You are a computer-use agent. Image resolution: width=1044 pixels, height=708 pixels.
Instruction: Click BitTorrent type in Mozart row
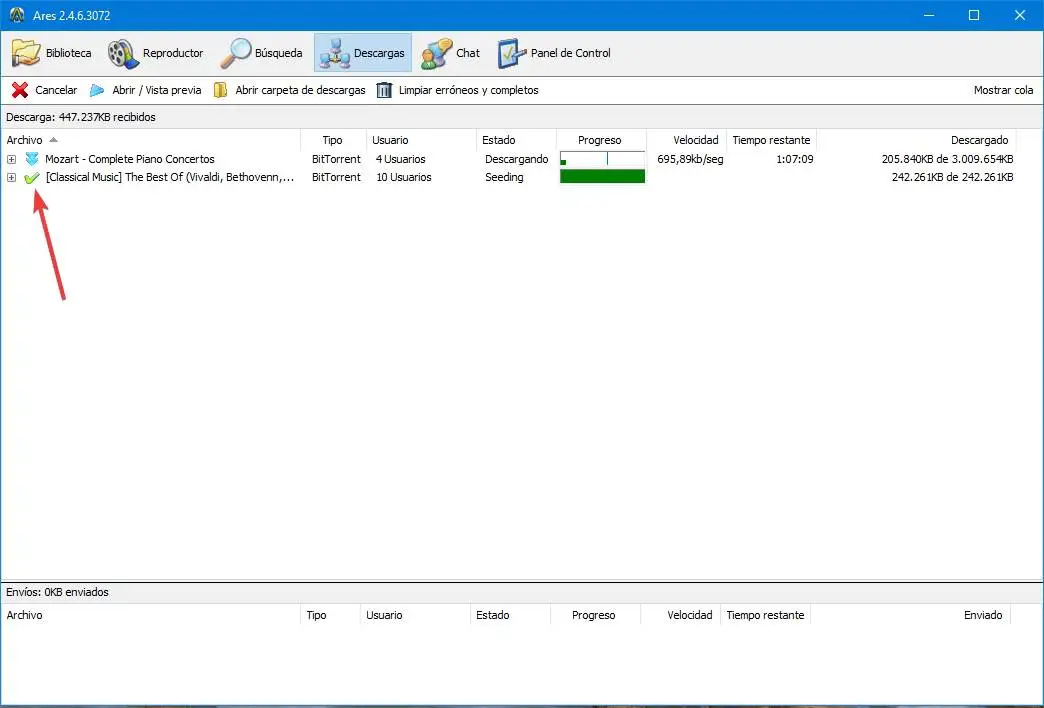pyautogui.click(x=336, y=159)
